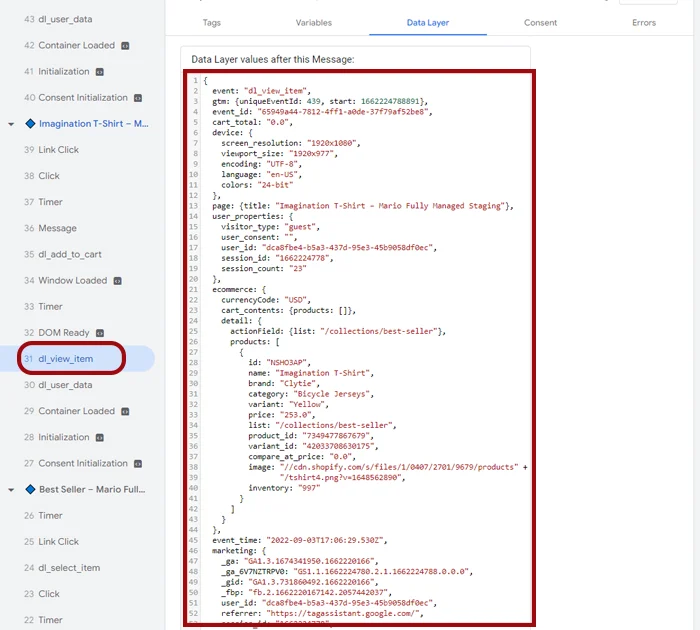700x630 pixels.
Task: Collapse the Best Seller page group
Action: coord(11,490)
